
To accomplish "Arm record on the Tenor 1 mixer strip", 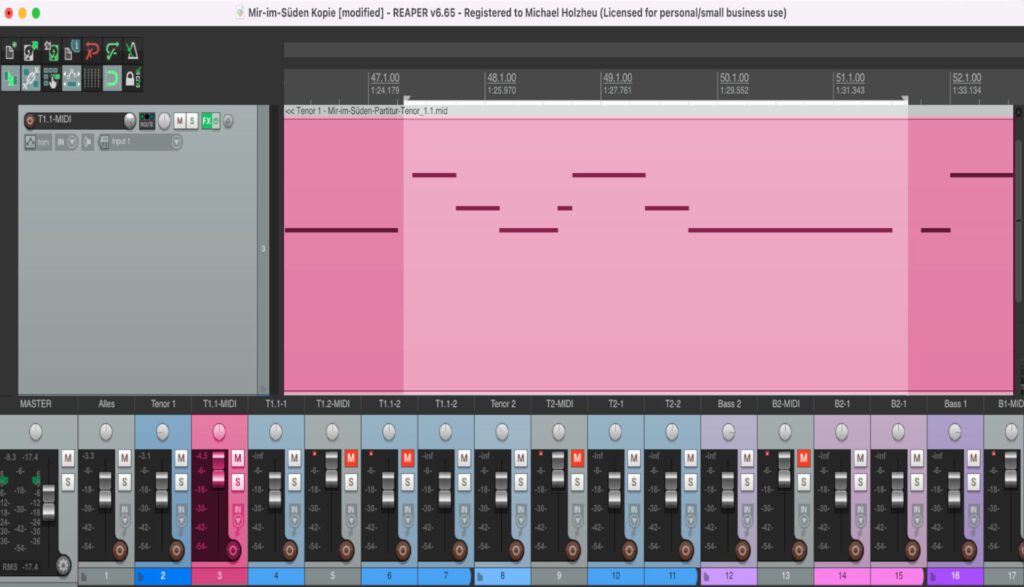I will pos(176,550).
